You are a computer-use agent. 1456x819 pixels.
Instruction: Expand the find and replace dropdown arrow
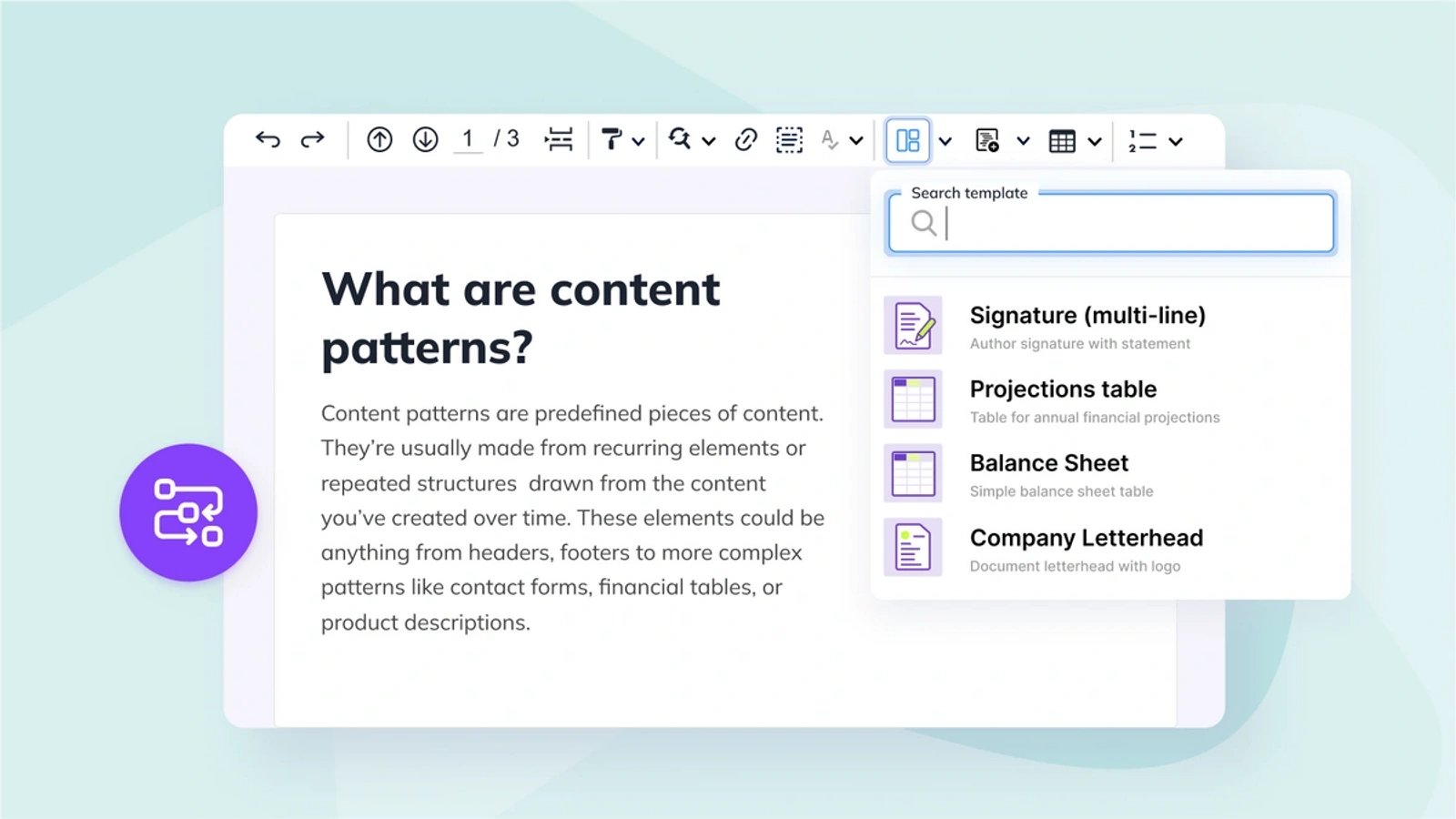pos(708,141)
